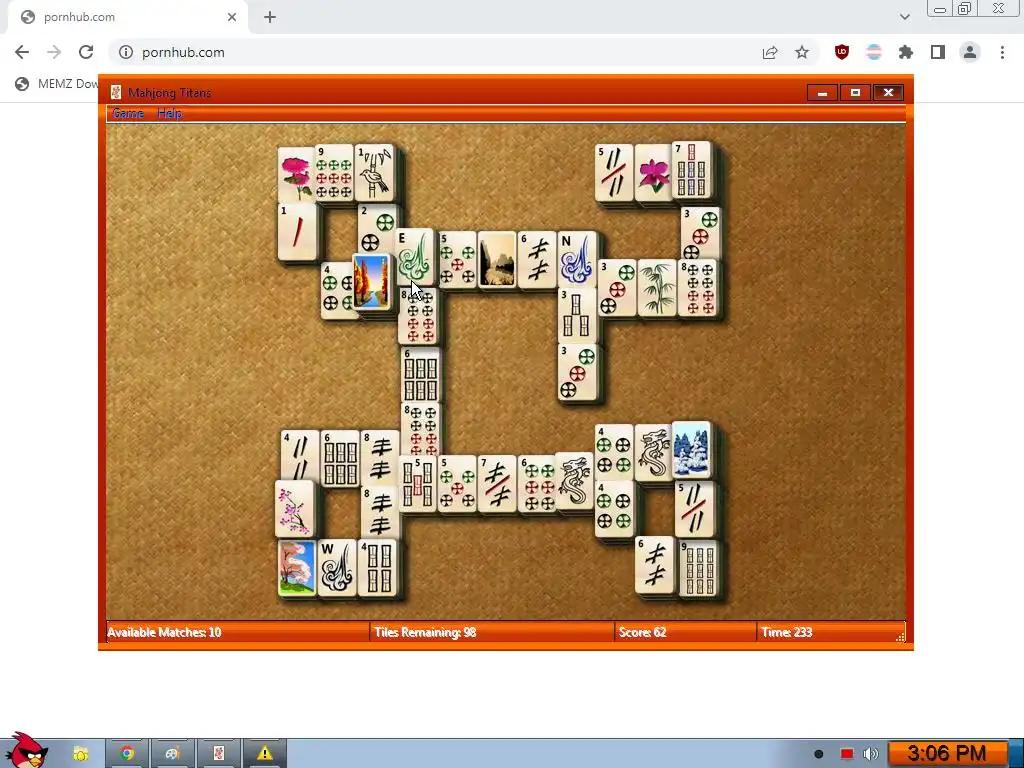Open the Game menu in Mahjong Titans
Viewport: 1024px width, 768px height.
coord(128,114)
